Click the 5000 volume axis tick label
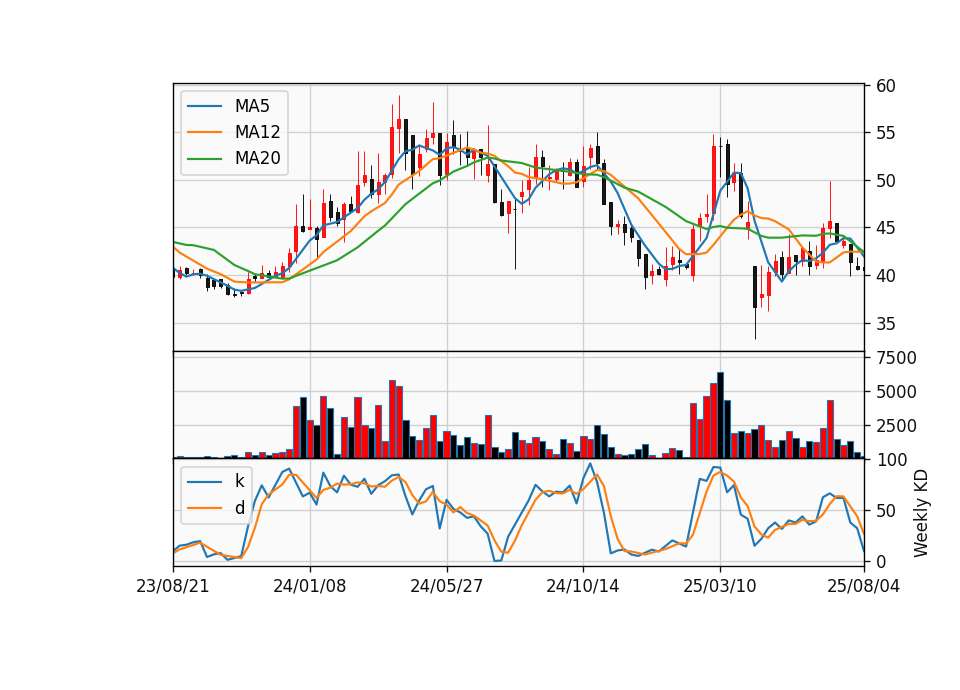The width and height of the screenshot is (960, 690). point(896,392)
